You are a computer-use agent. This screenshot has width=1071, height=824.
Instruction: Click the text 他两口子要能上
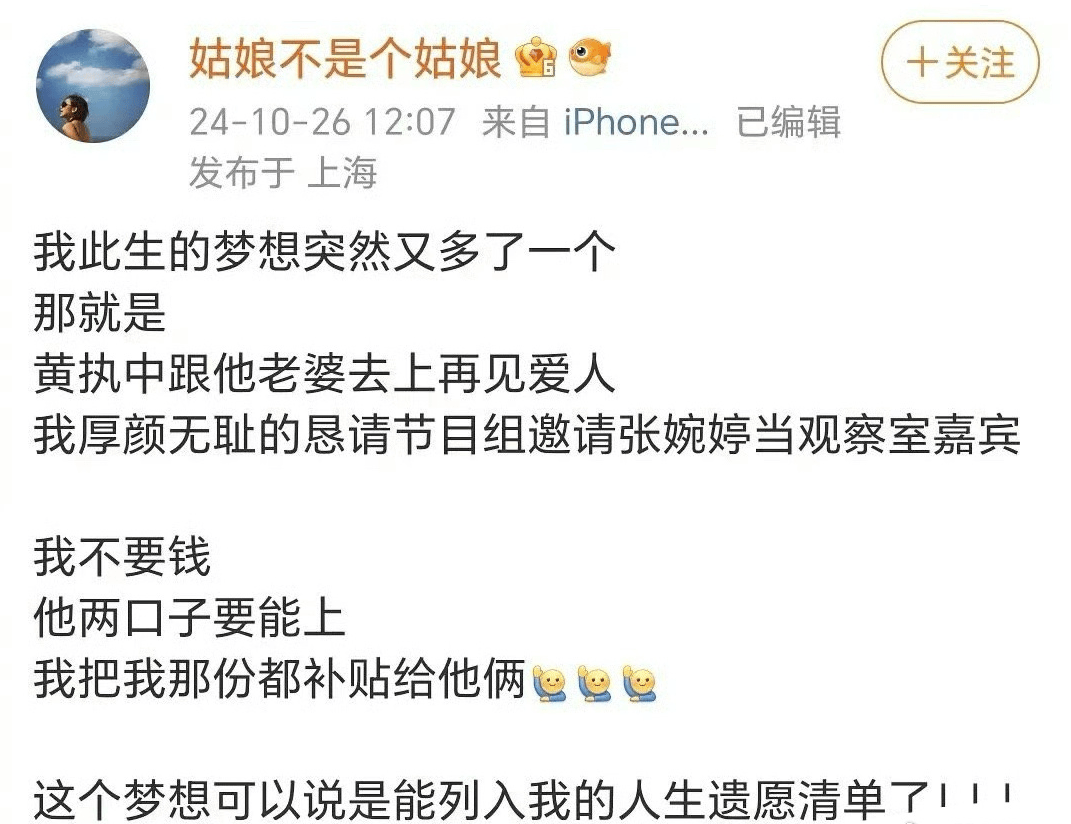click(189, 618)
